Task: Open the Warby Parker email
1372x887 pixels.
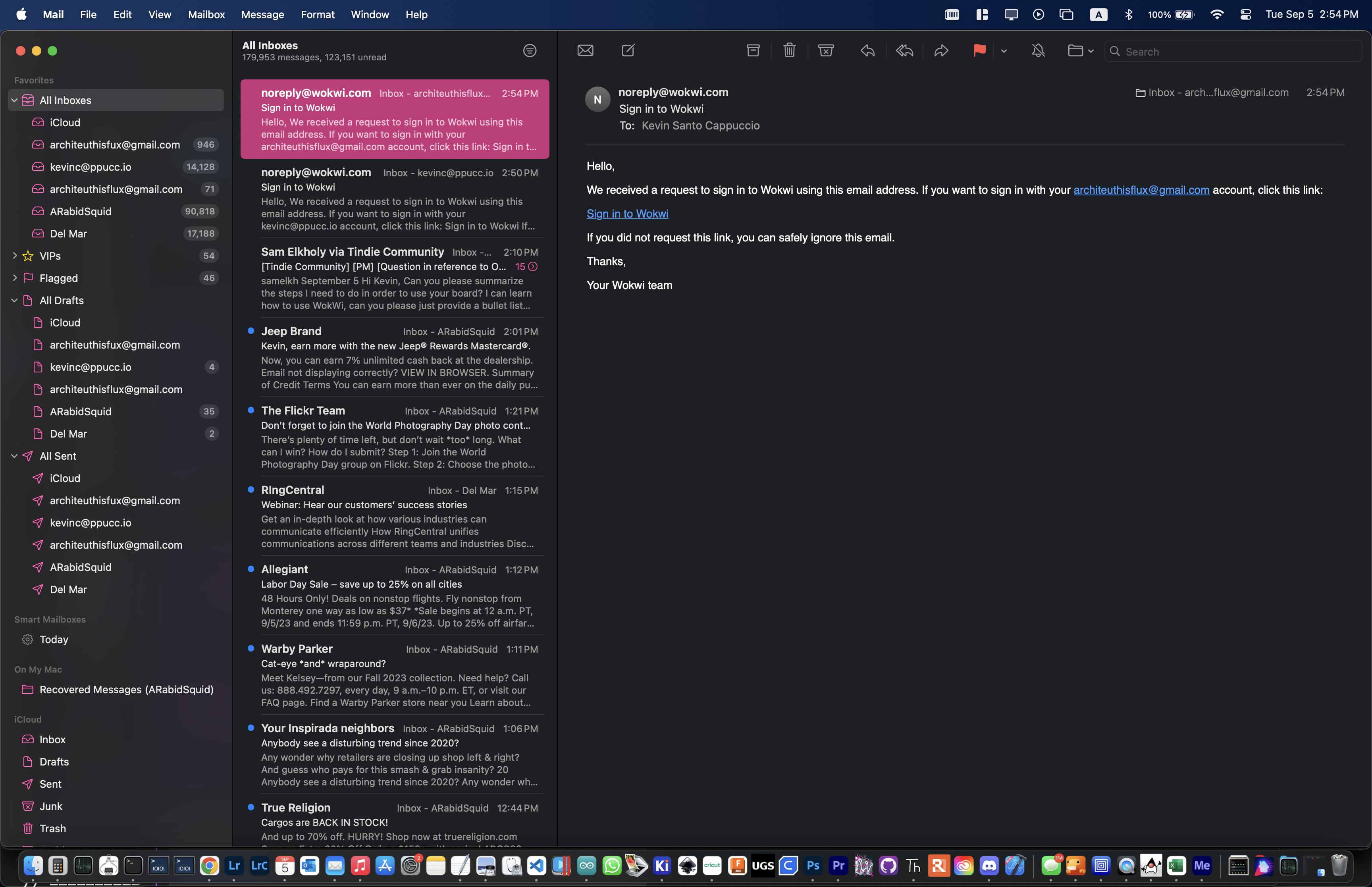Action: coord(395,676)
